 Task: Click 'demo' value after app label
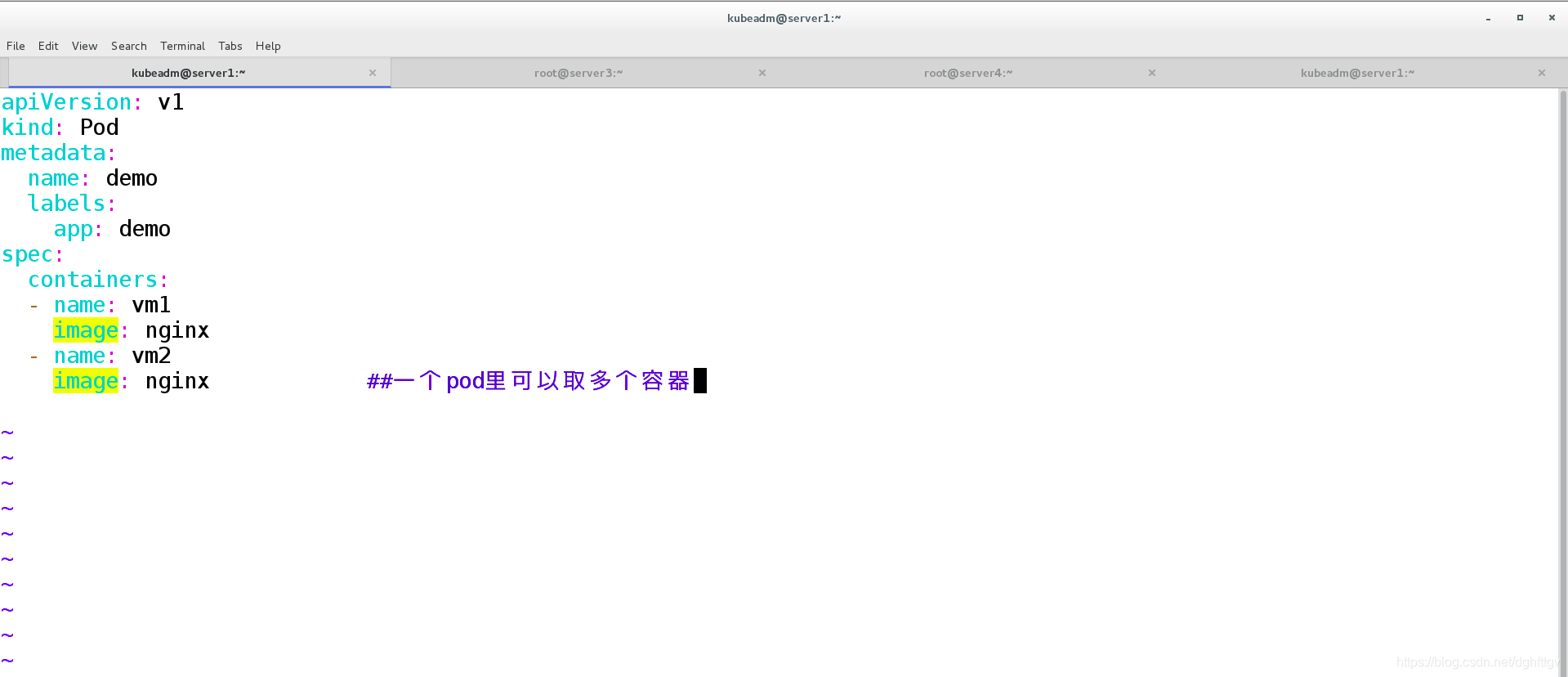pos(145,229)
